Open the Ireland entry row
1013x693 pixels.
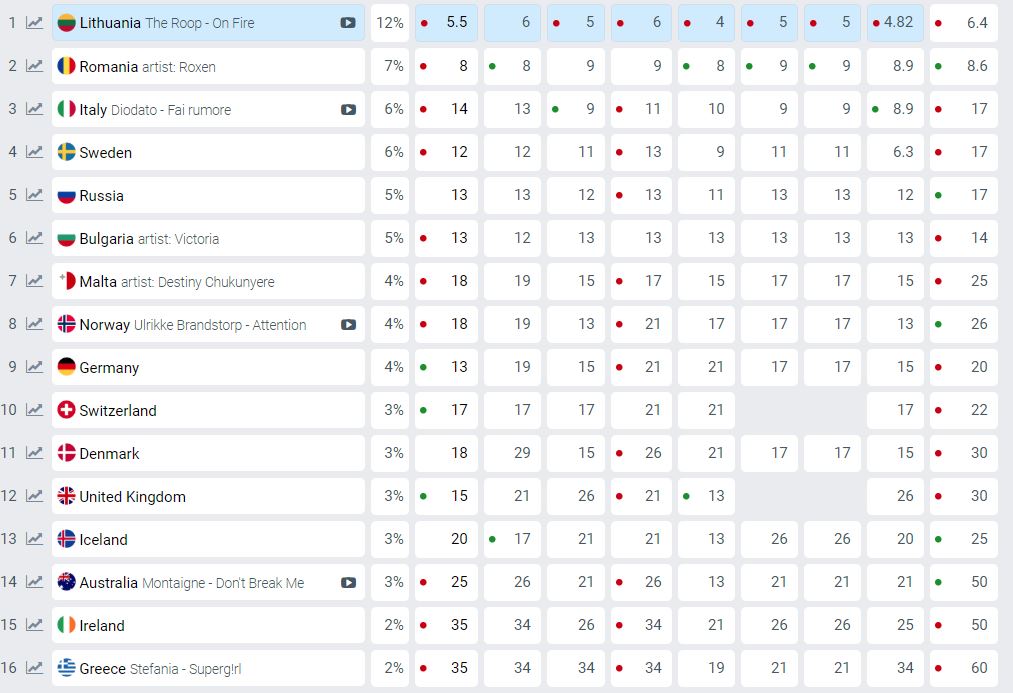coord(208,625)
